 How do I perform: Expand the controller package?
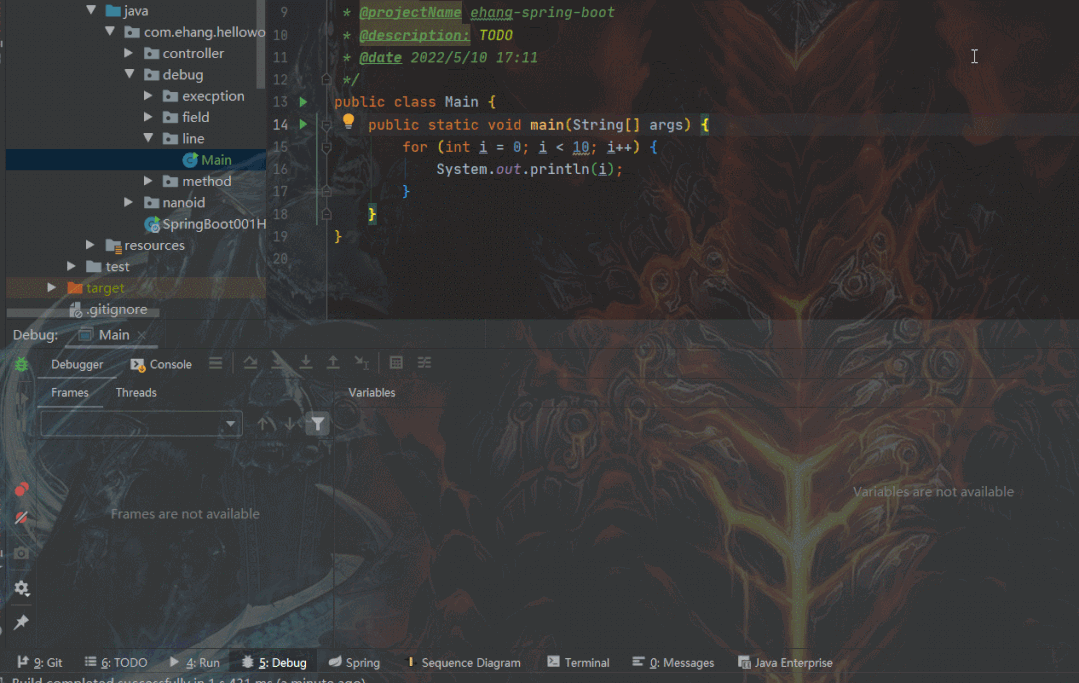pos(129,53)
